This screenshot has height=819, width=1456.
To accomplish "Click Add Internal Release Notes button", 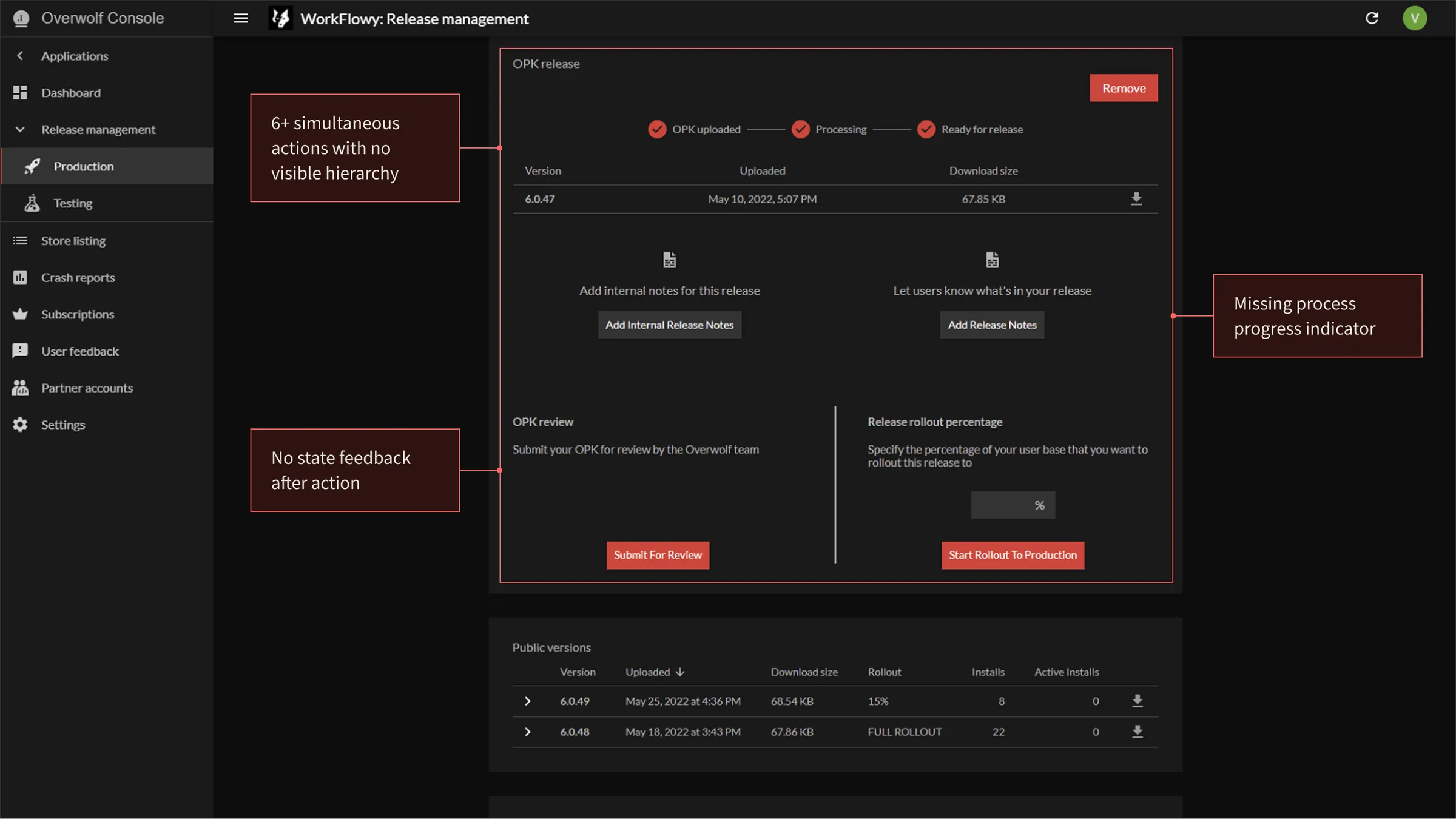I will [669, 325].
